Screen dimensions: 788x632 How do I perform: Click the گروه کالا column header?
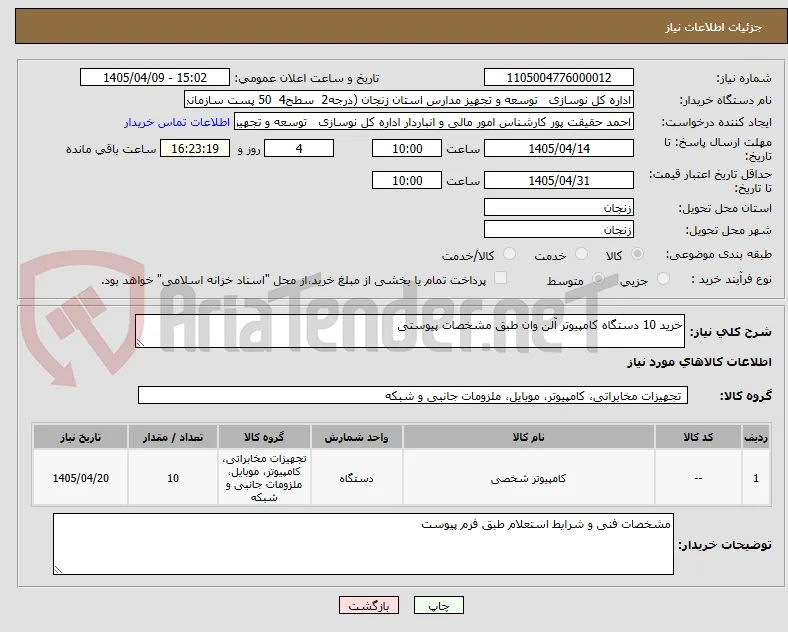[x=264, y=437]
